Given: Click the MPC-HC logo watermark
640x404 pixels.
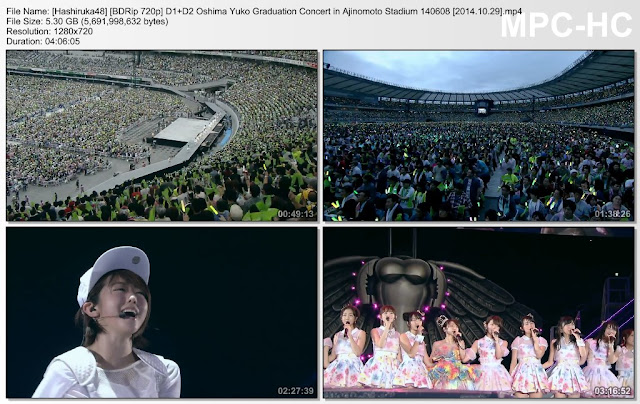Looking at the screenshot, I should click(x=567, y=25).
